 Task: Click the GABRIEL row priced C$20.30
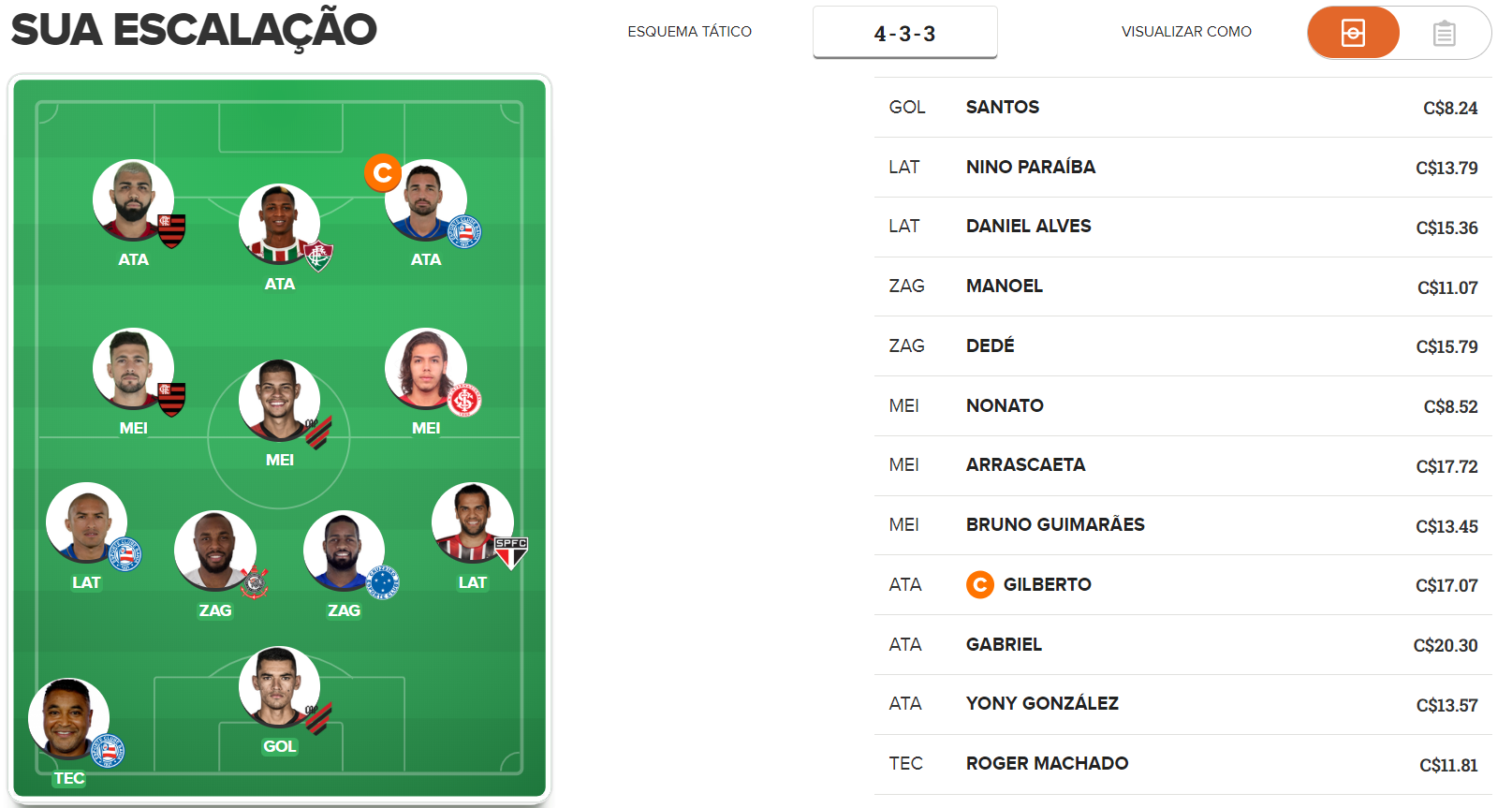(x=1182, y=645)
